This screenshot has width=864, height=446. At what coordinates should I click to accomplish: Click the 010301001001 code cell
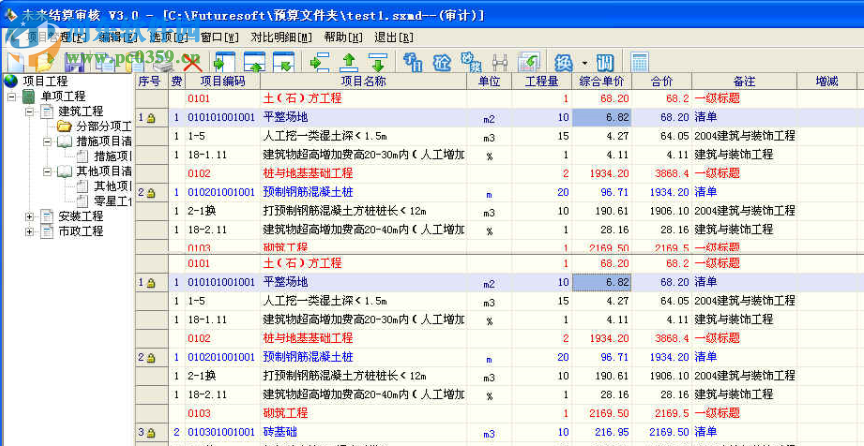coord(222,432)
